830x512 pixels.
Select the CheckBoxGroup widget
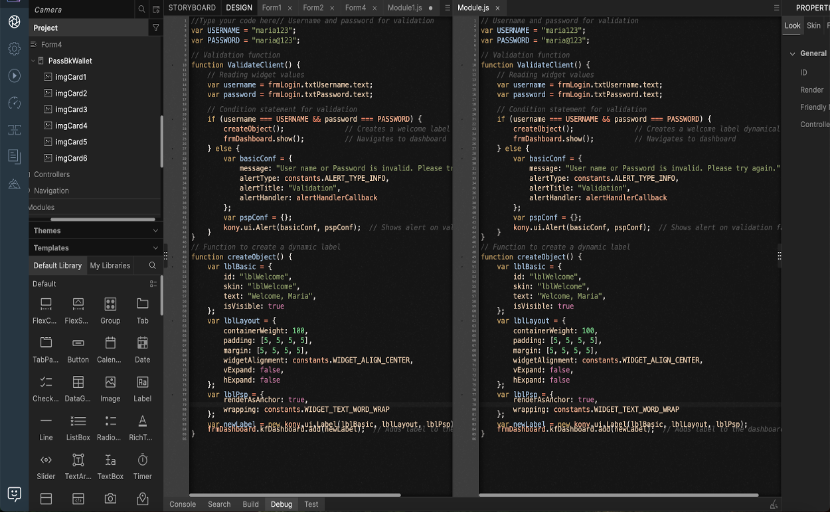point(46,382)
